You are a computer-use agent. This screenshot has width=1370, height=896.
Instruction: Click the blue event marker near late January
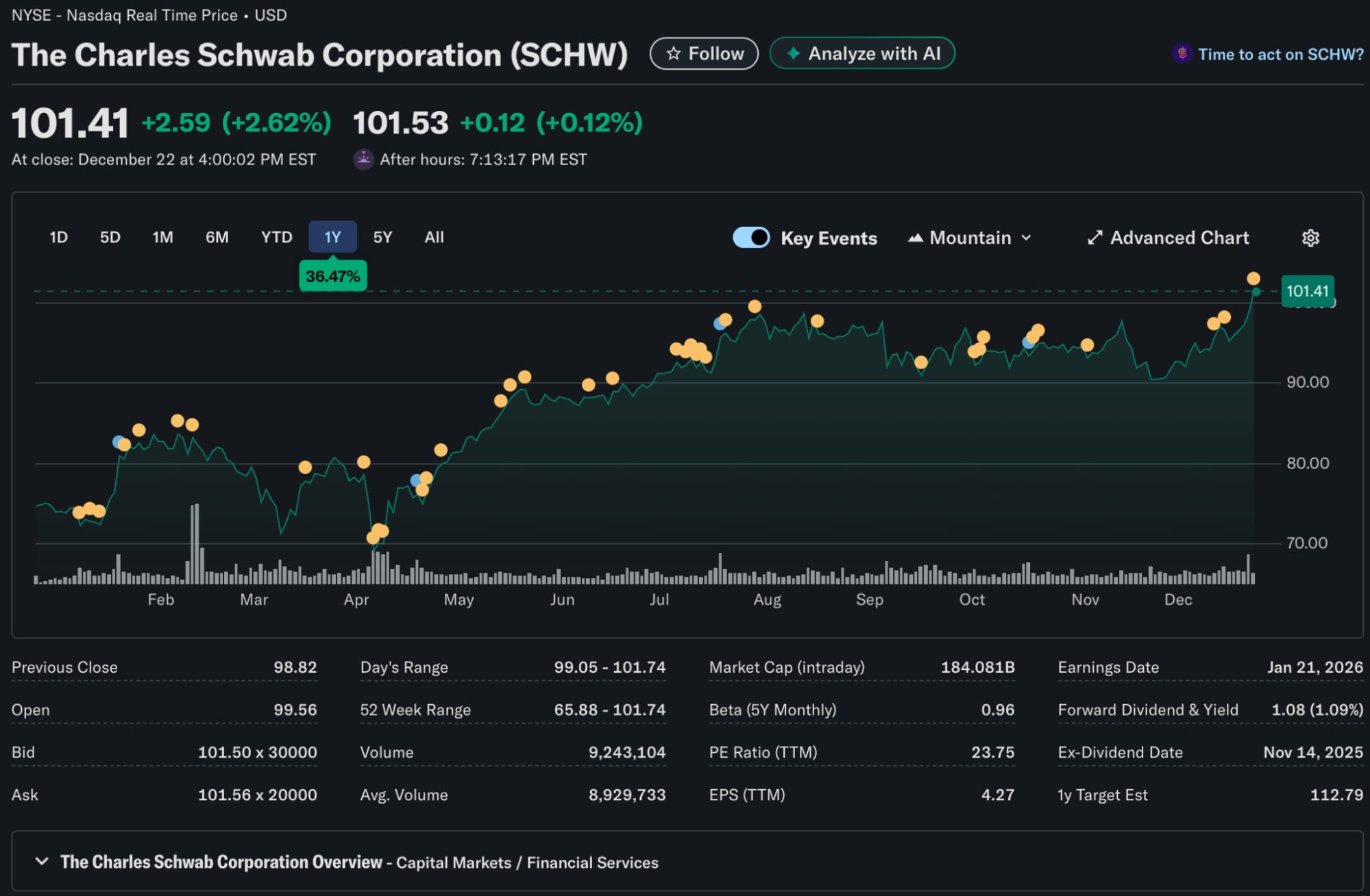coord(117,442)
